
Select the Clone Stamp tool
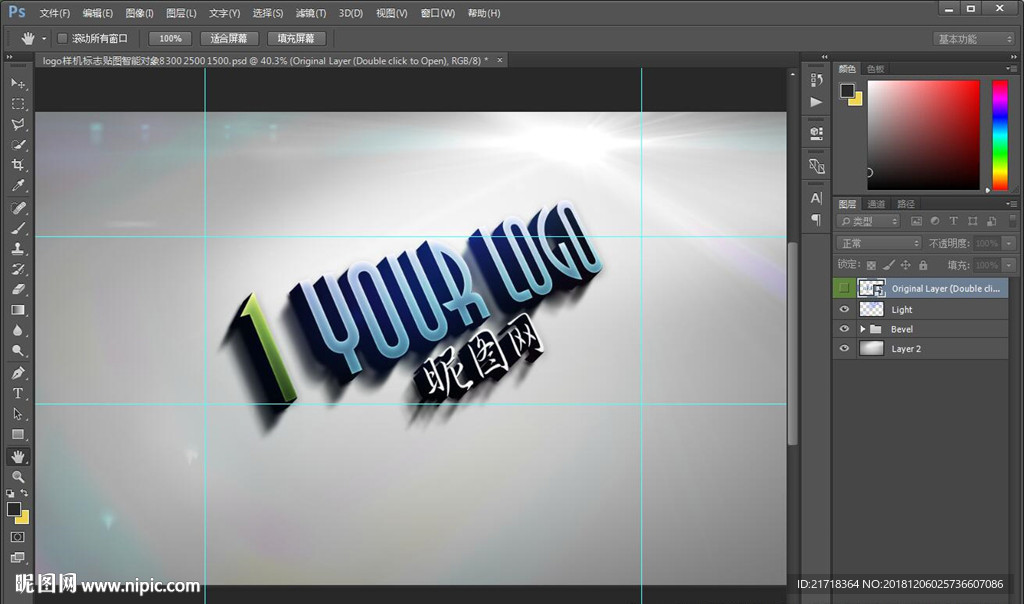18,249
